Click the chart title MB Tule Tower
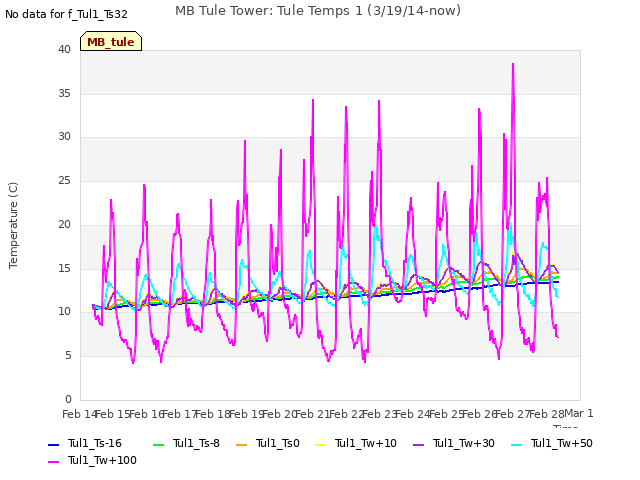This screenshot has width=640, height=480. pos(318,11)
